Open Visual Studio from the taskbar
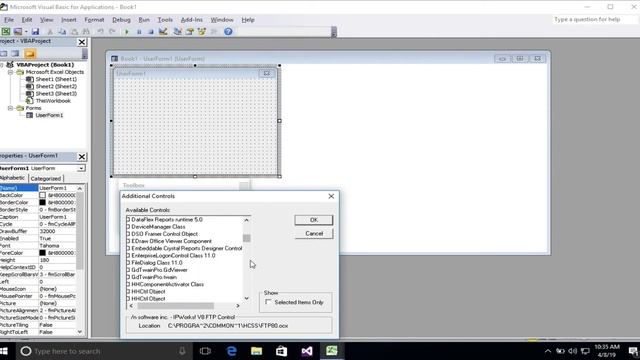 tap(307, 351)
